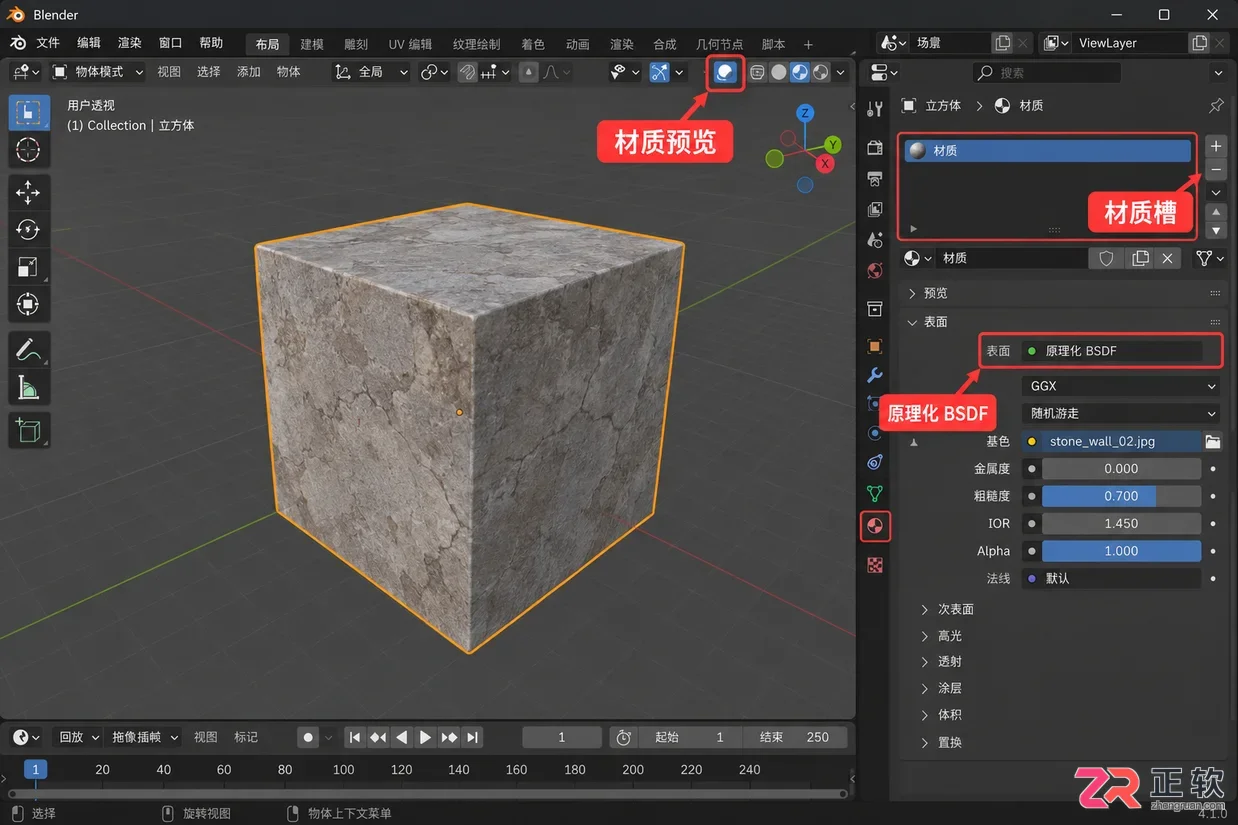The width and height of the screenshot is (1238, 825).
Task: Click the current frame field showing 1
Action: tap(562, 737)
